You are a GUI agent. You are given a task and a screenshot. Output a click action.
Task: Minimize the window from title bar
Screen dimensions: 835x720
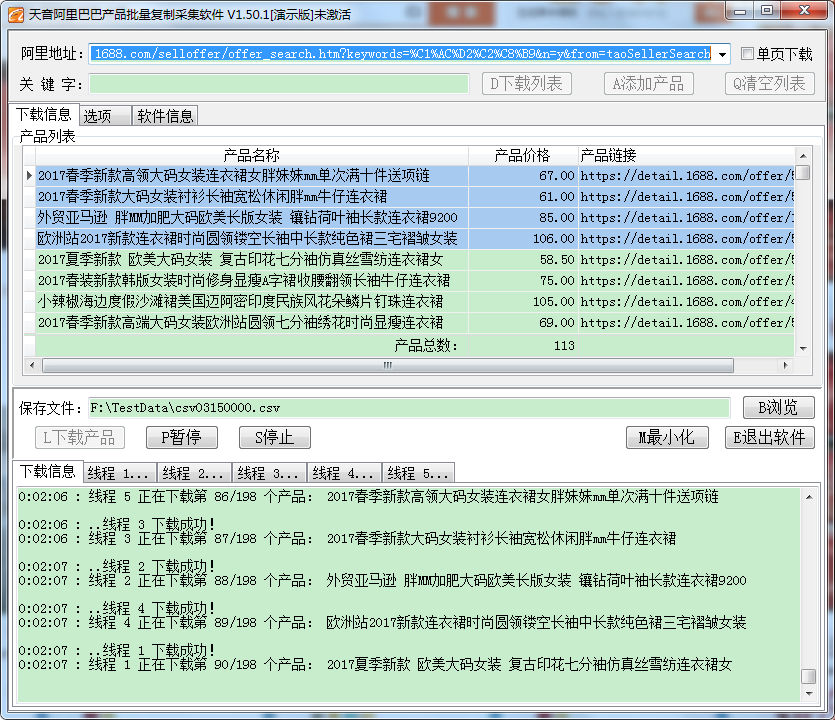[741, 12]
